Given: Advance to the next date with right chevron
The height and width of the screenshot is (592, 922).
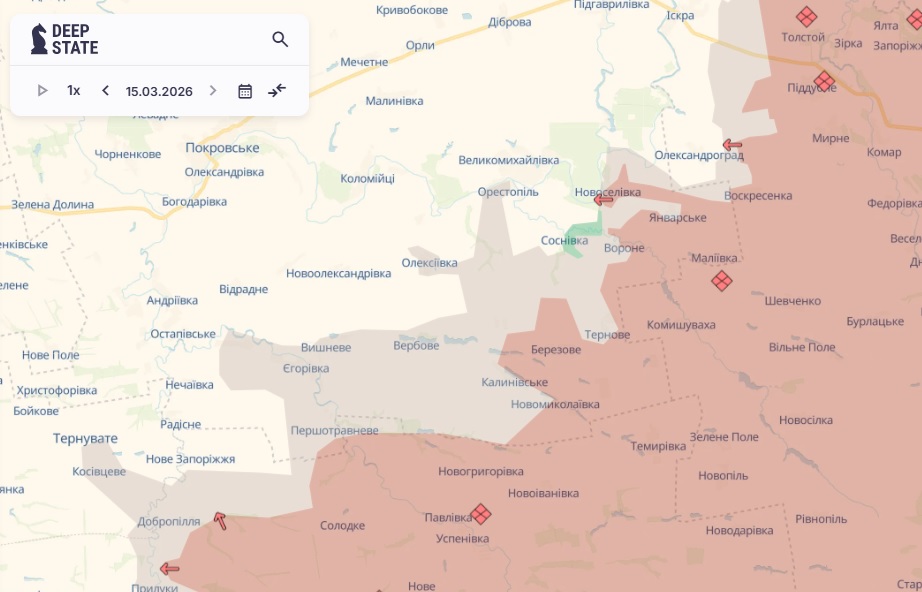Looking at the screenshot, I should tap(213, 90).
